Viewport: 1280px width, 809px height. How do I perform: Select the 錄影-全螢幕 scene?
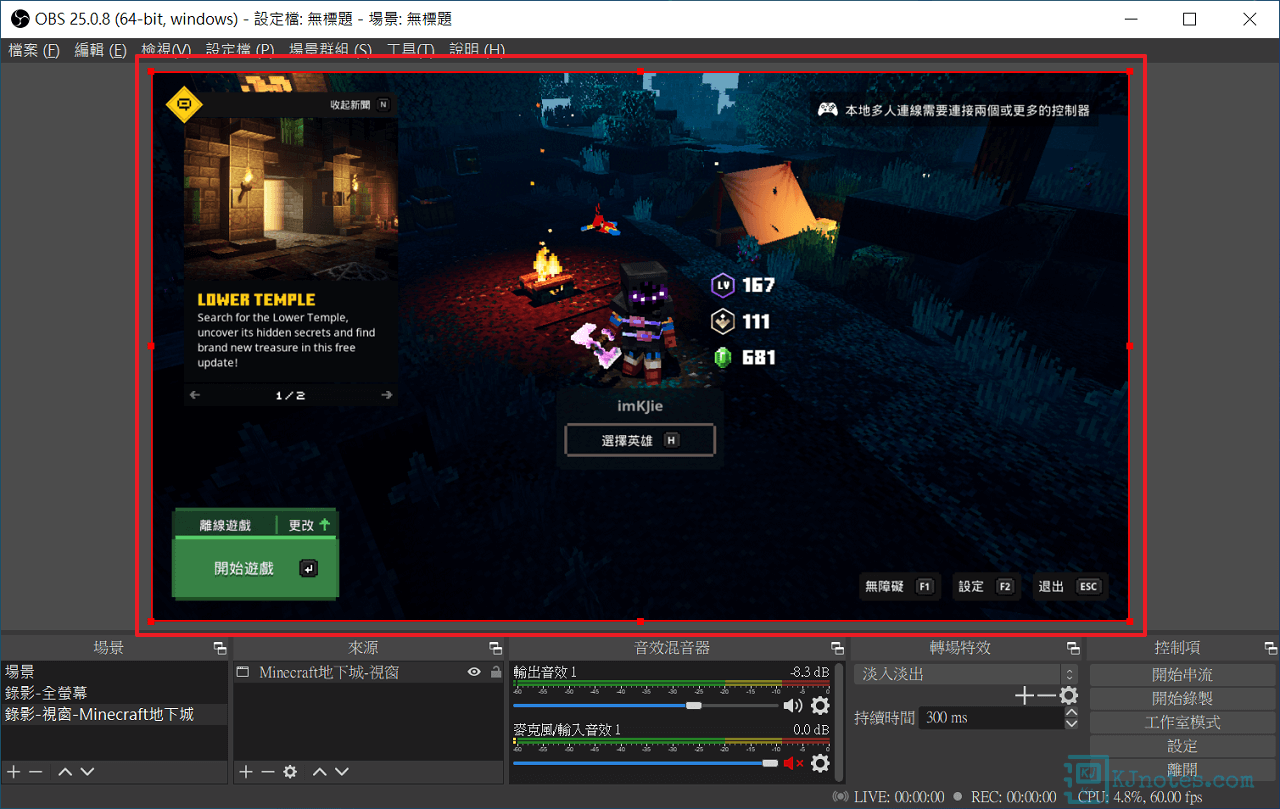pos(114,693)
